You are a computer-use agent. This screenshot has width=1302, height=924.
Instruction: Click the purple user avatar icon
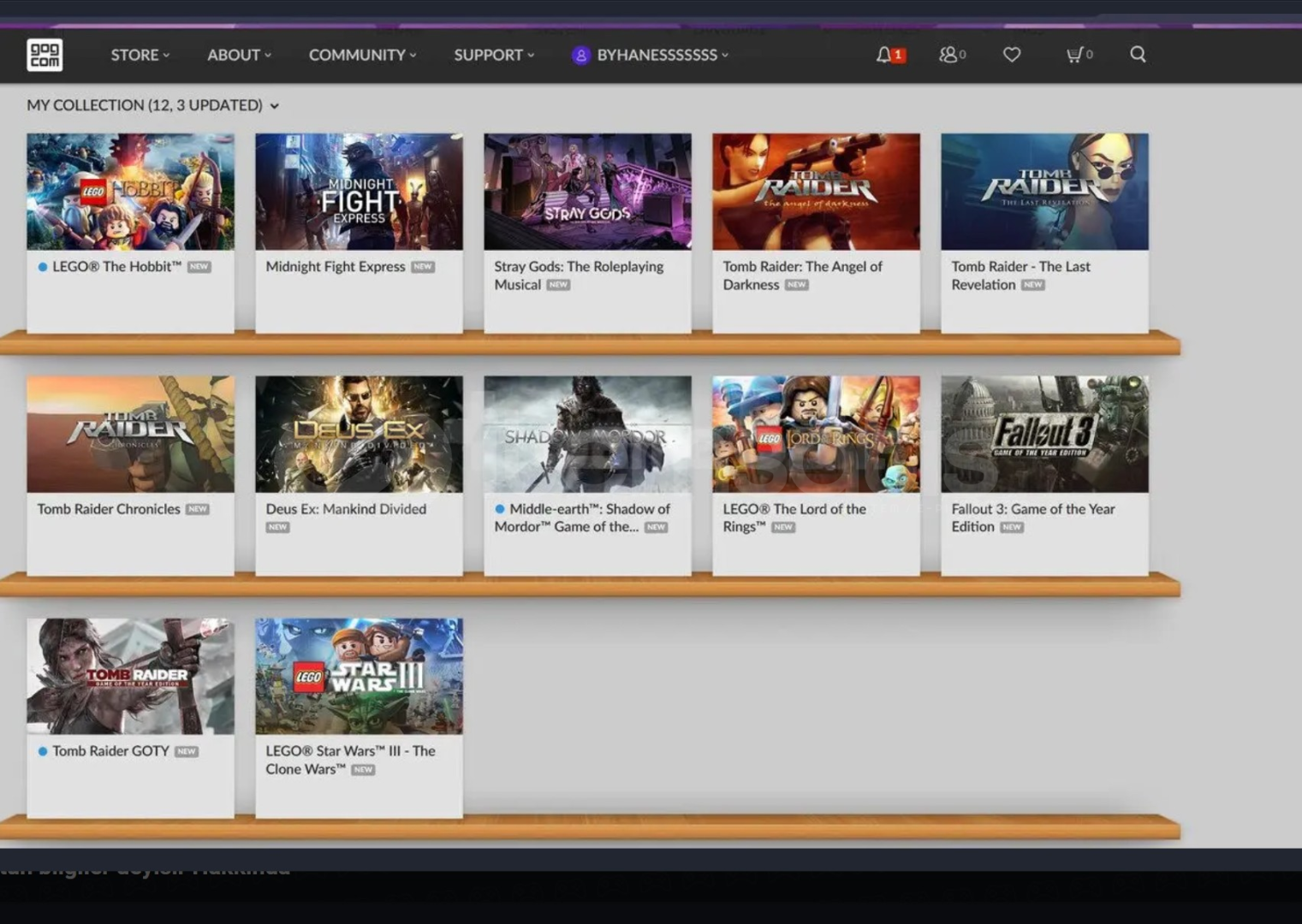(x=580, y=56)
